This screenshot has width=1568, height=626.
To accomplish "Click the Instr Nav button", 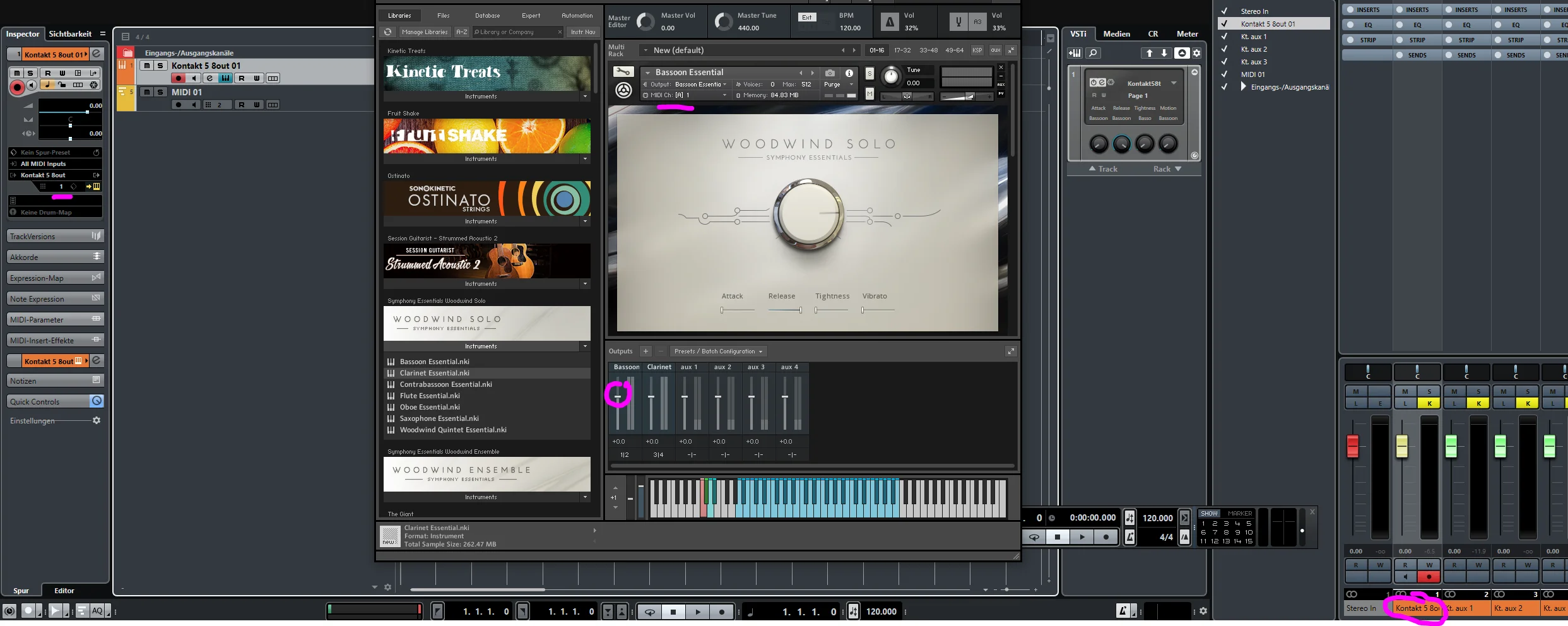I will 583,32.
